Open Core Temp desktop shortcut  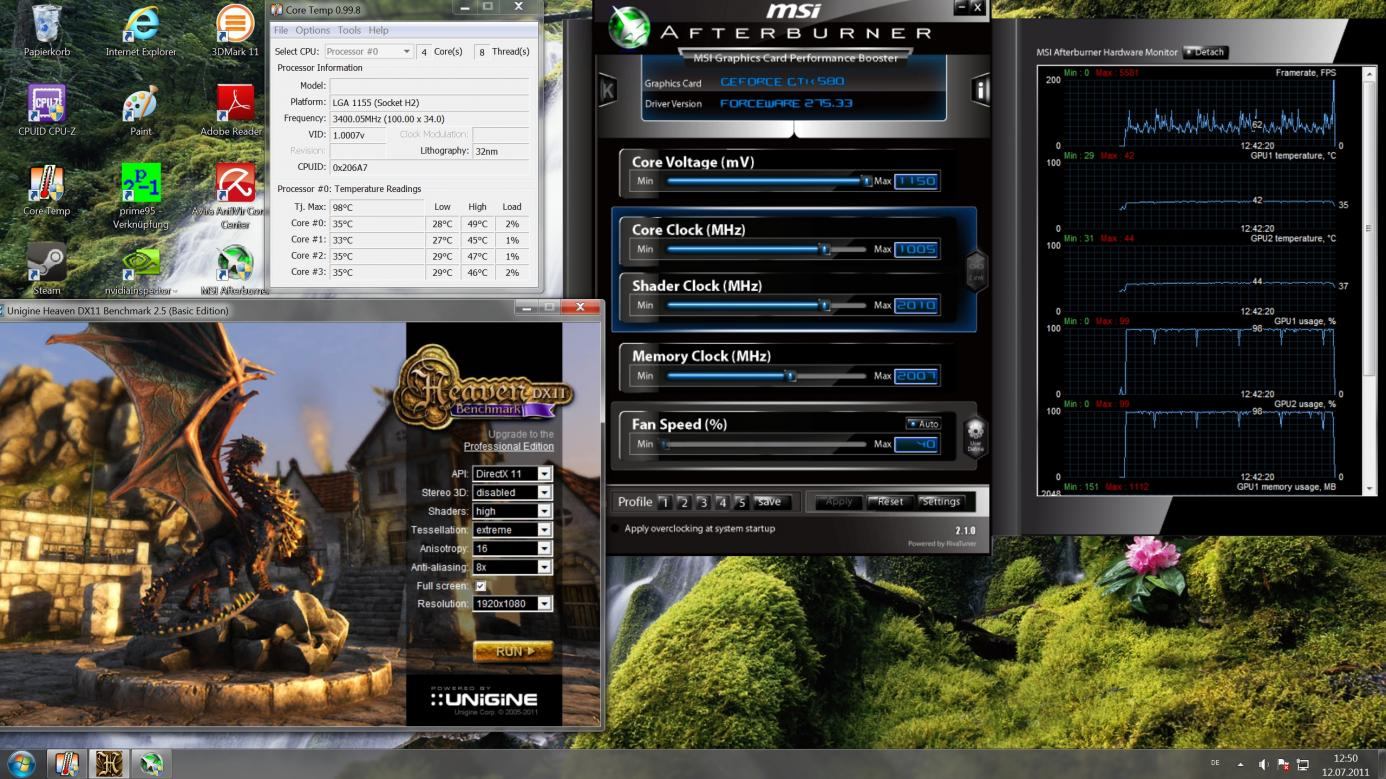(47, 191)
